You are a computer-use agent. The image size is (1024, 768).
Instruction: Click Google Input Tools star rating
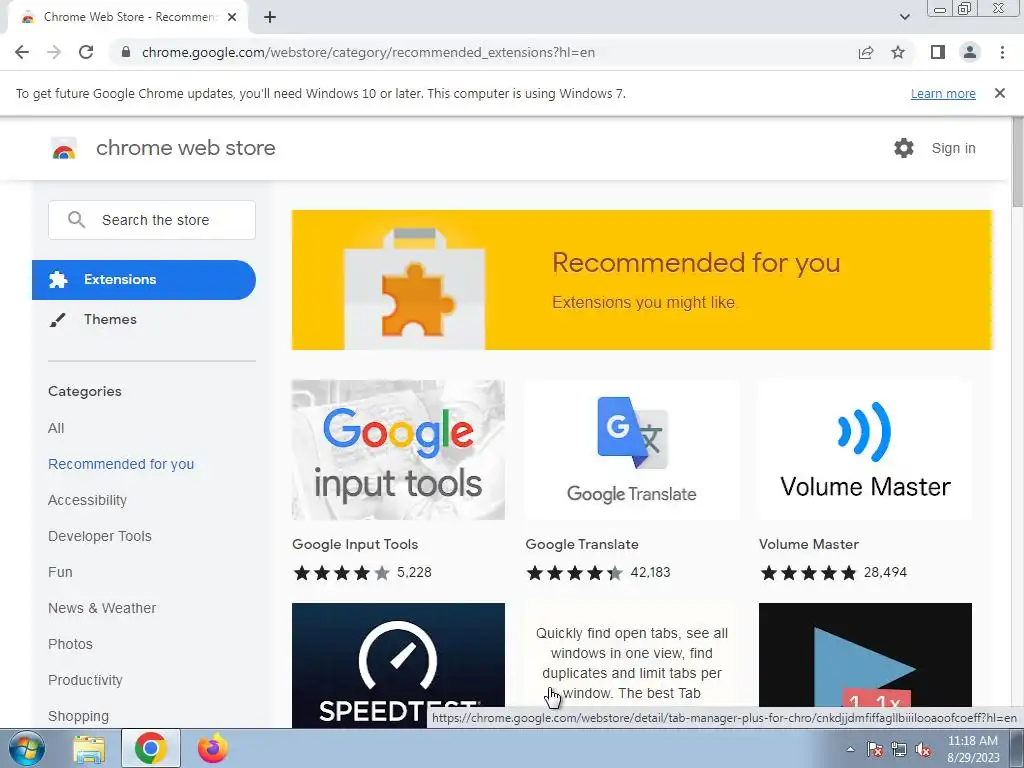[342, 573]
